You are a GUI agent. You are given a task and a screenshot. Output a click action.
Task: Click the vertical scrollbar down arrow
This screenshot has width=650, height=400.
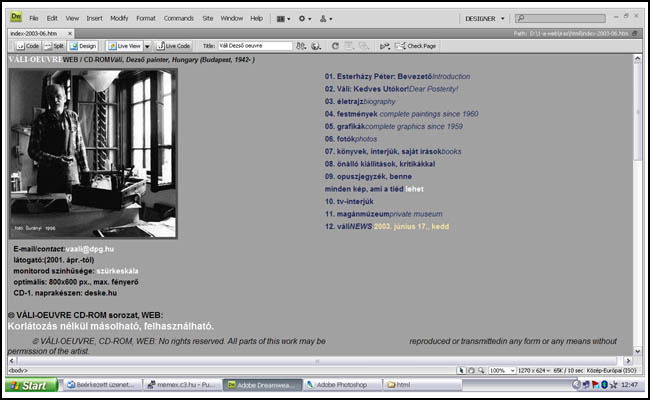click(x=638, y=351)
